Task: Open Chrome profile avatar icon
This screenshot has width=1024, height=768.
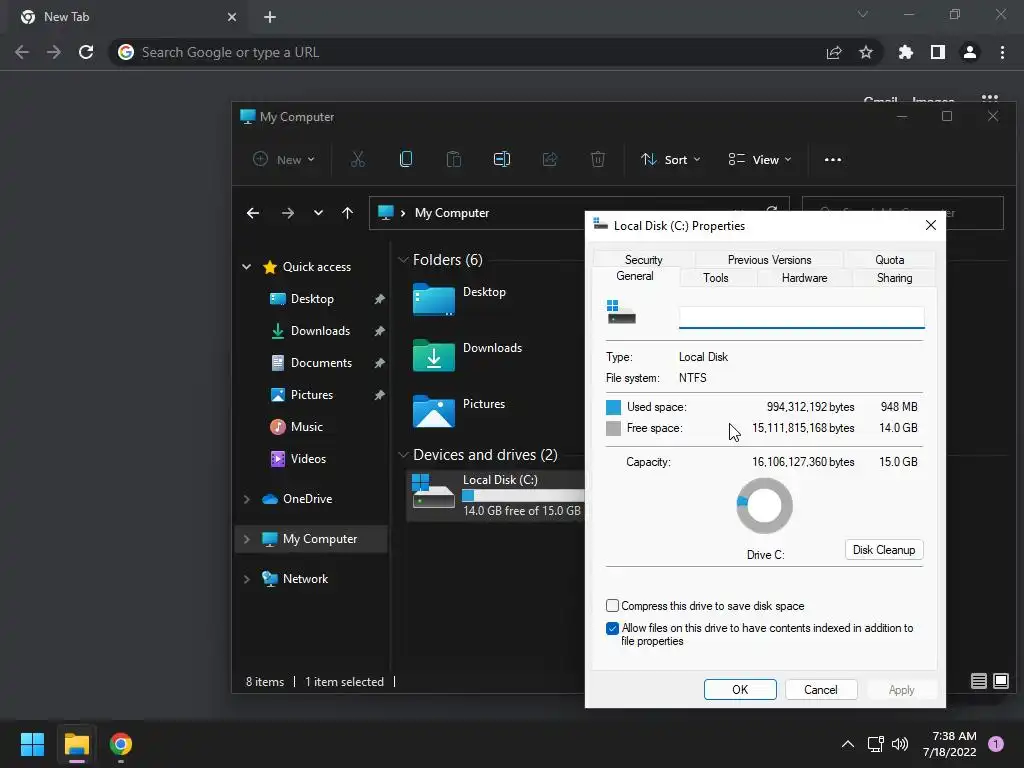Action: [x=970, y=52]
